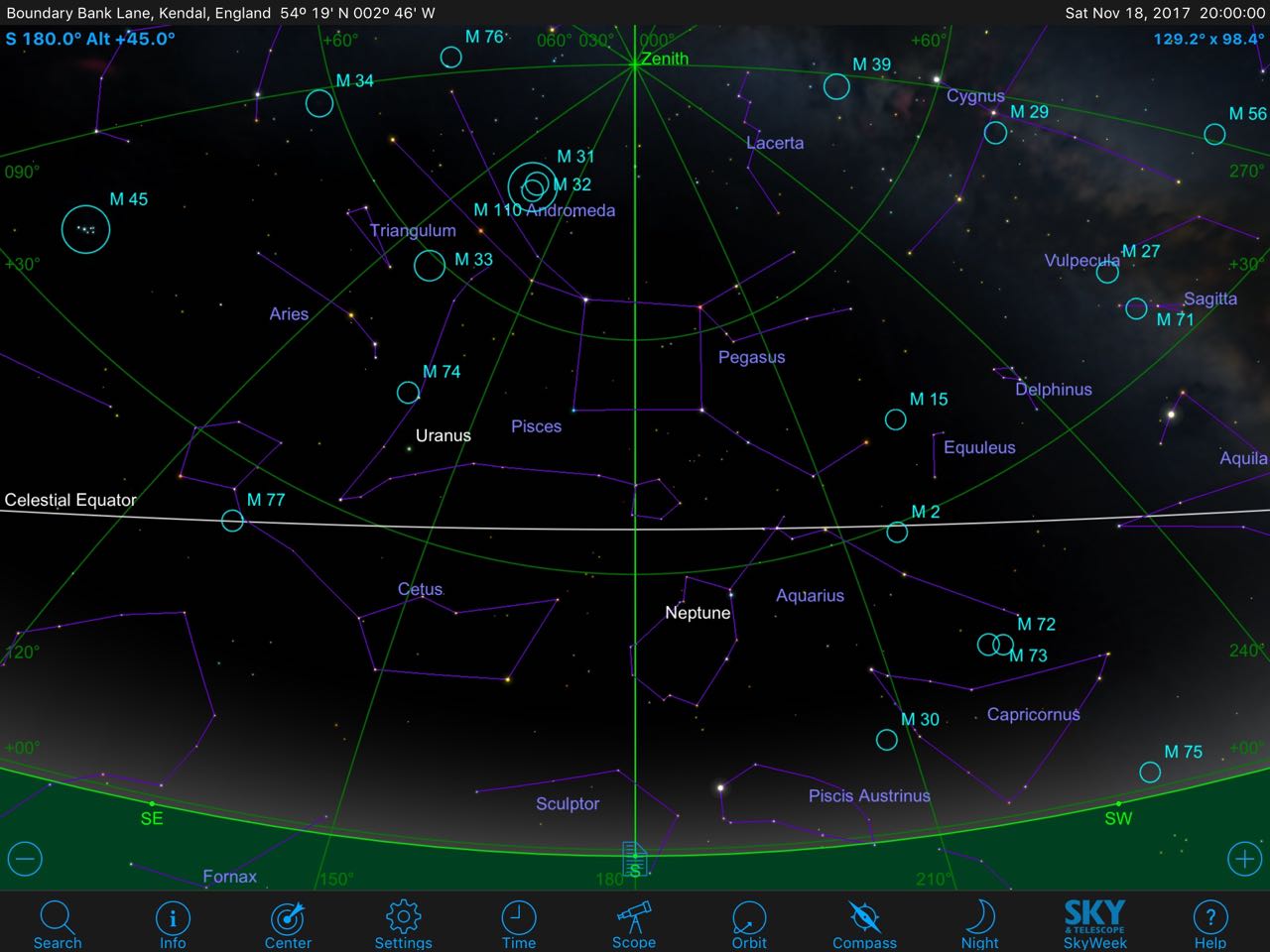Open the Search tool

pyautogui.click(x=57, y=922)
